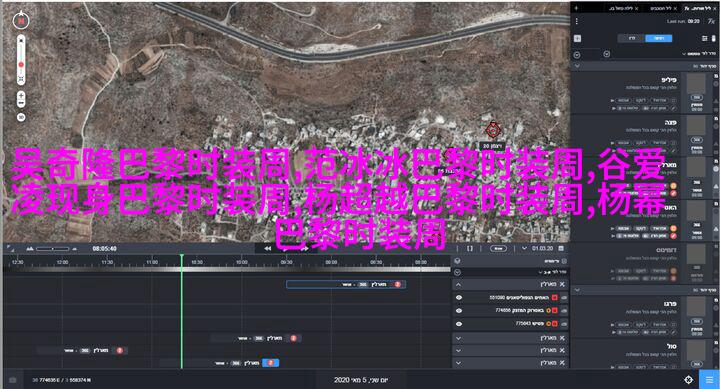Select the grey inactive segment of the view toggle
Image resolution: width=720 pixels, height=389 pixels.
[631, 38]
